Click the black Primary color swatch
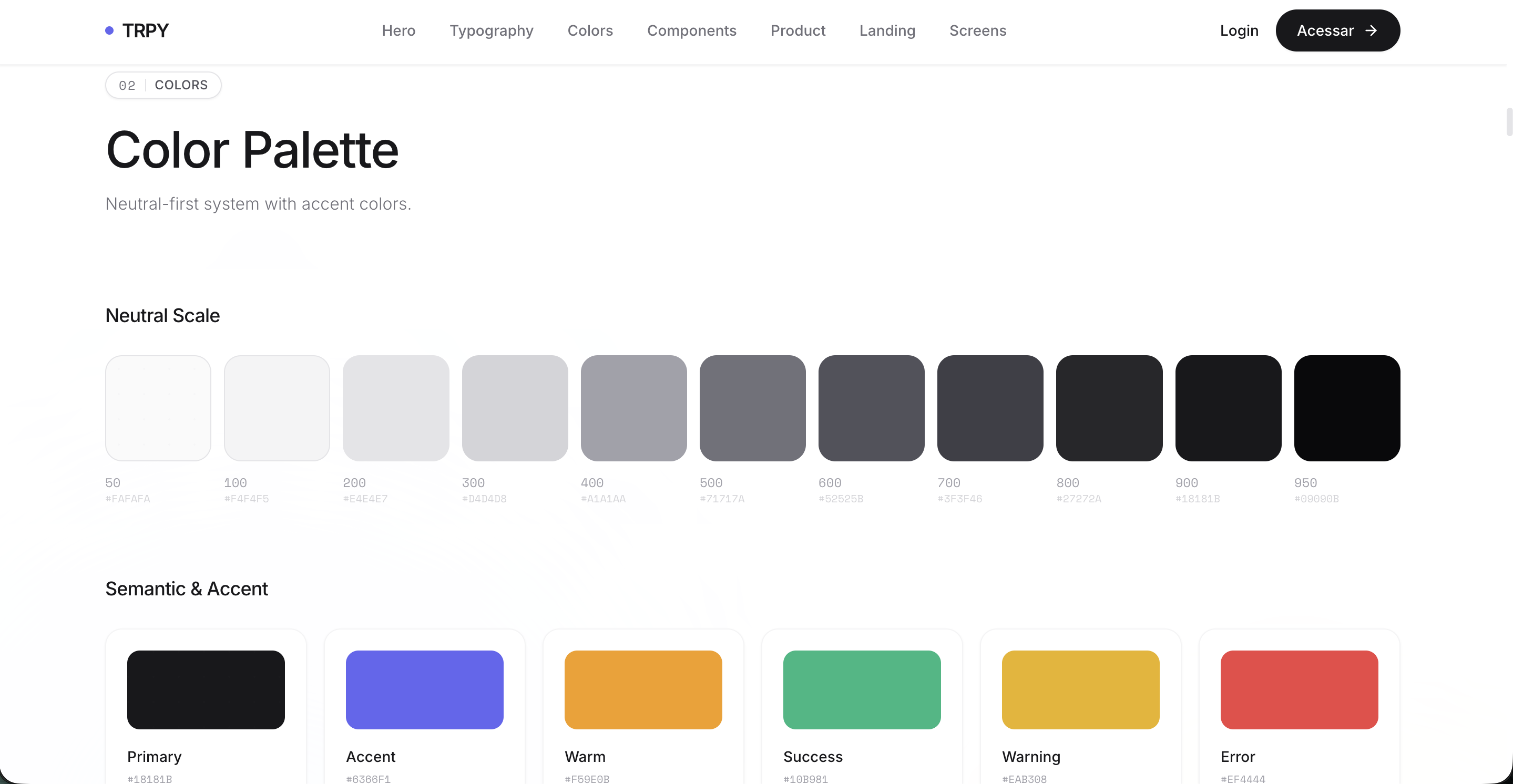Viewport: 1513px width, 784px height. click(x=206, y=689)
